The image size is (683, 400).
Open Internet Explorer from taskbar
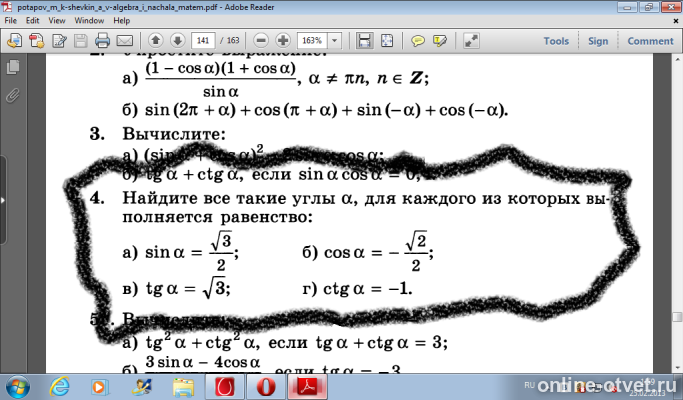(x=59, y=386)
